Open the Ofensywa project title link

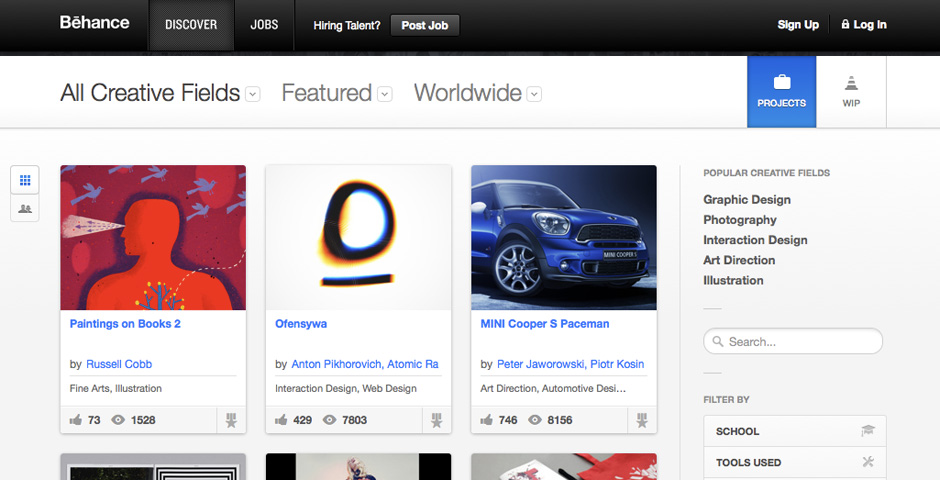pyautogui.click(x=301, y=324)
